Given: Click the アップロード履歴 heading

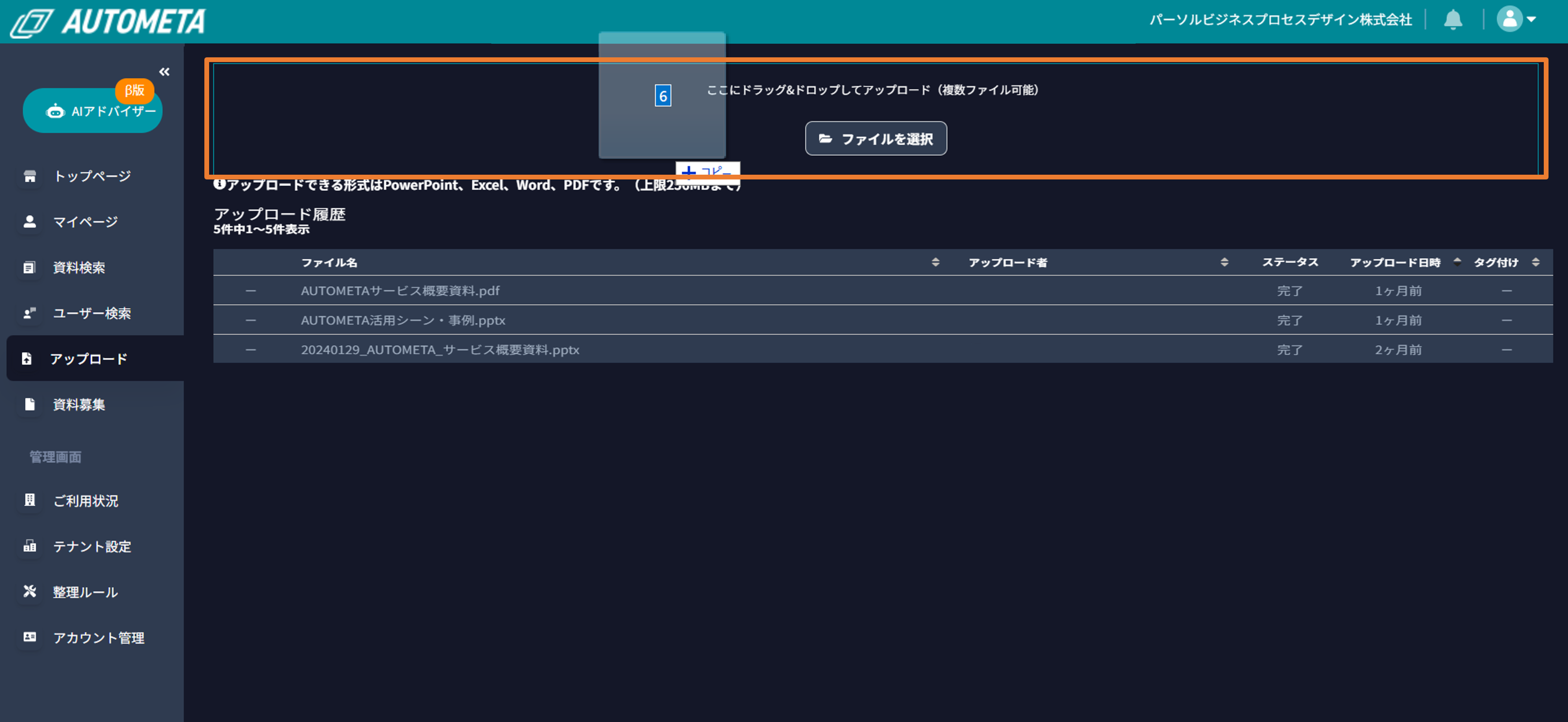Looking at the screenshot, I should (x=279, y=214).
